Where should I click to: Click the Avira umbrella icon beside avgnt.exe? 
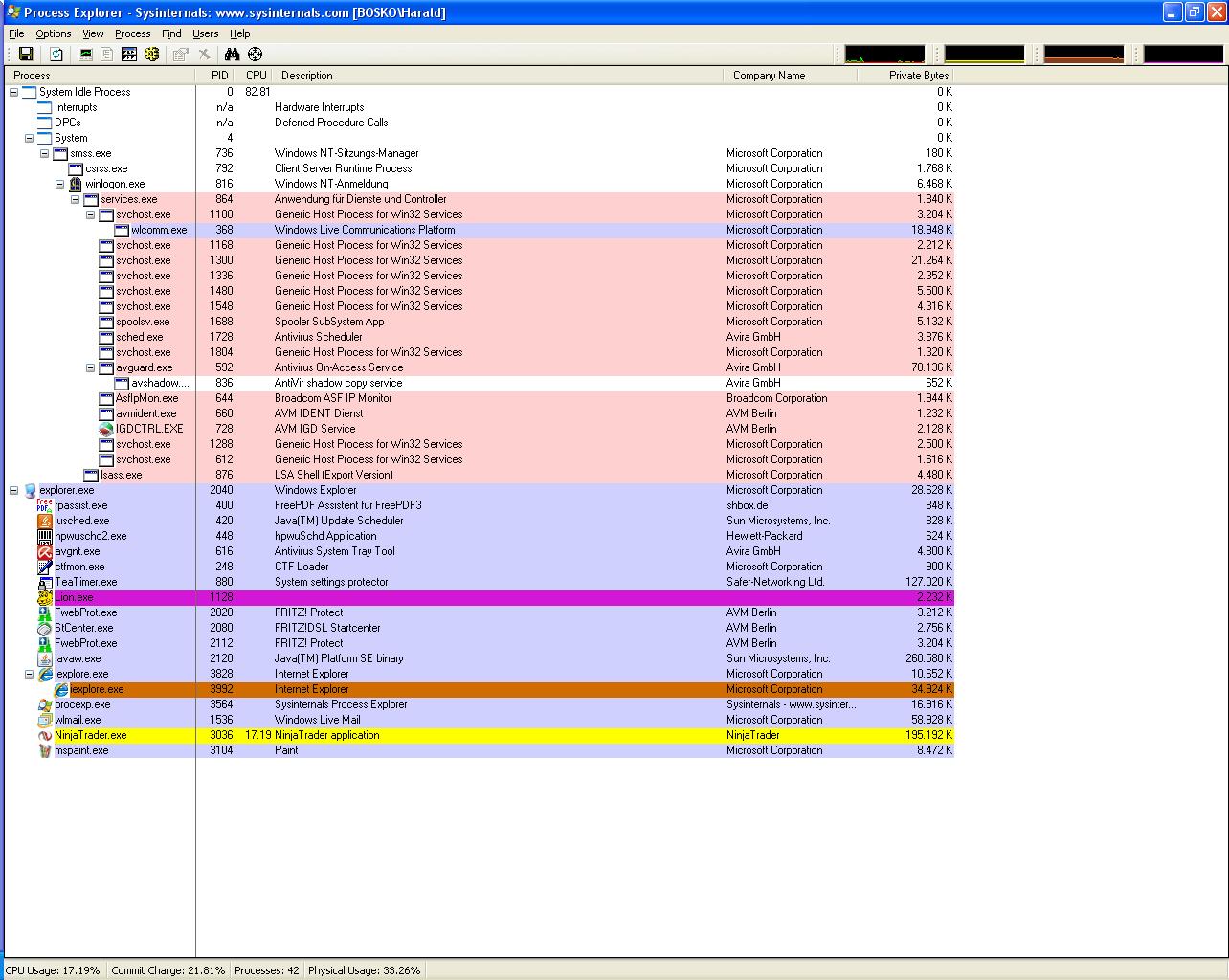44,551
